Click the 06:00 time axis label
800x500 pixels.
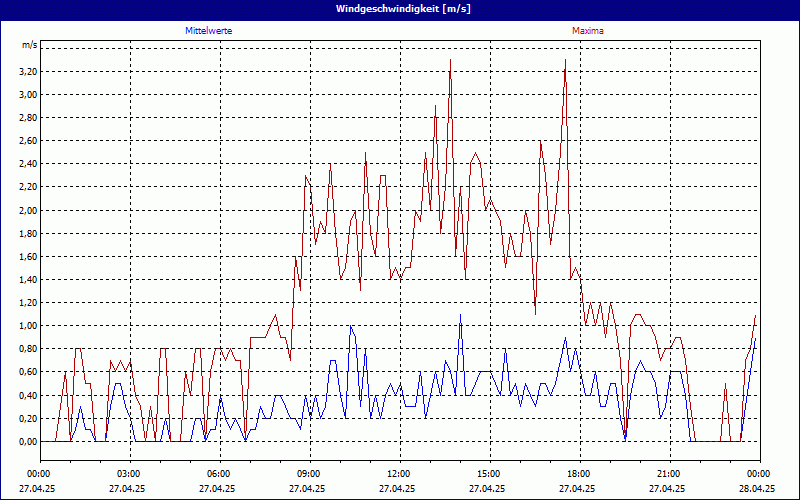point(220,474)
